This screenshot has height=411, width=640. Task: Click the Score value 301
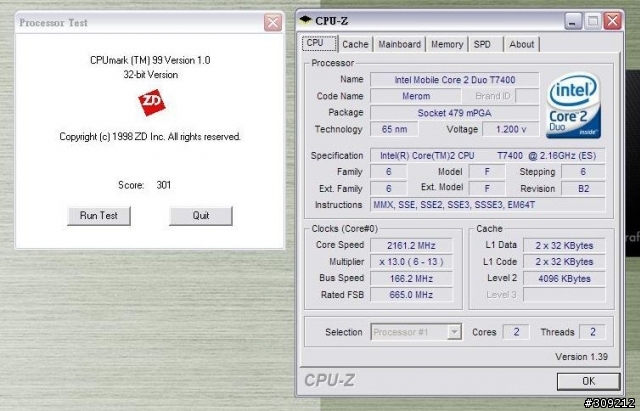[x=164, y=185]
